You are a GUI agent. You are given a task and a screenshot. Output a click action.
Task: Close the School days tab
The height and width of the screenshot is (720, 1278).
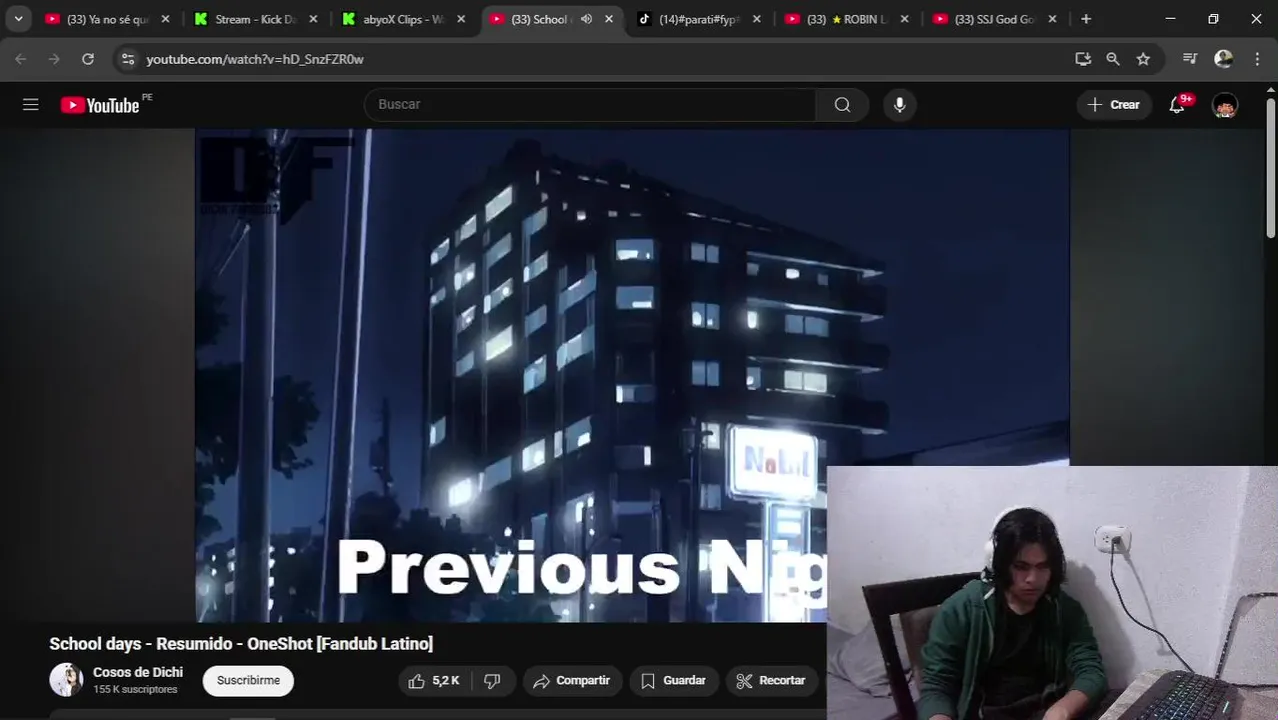(x=609, y=19)
